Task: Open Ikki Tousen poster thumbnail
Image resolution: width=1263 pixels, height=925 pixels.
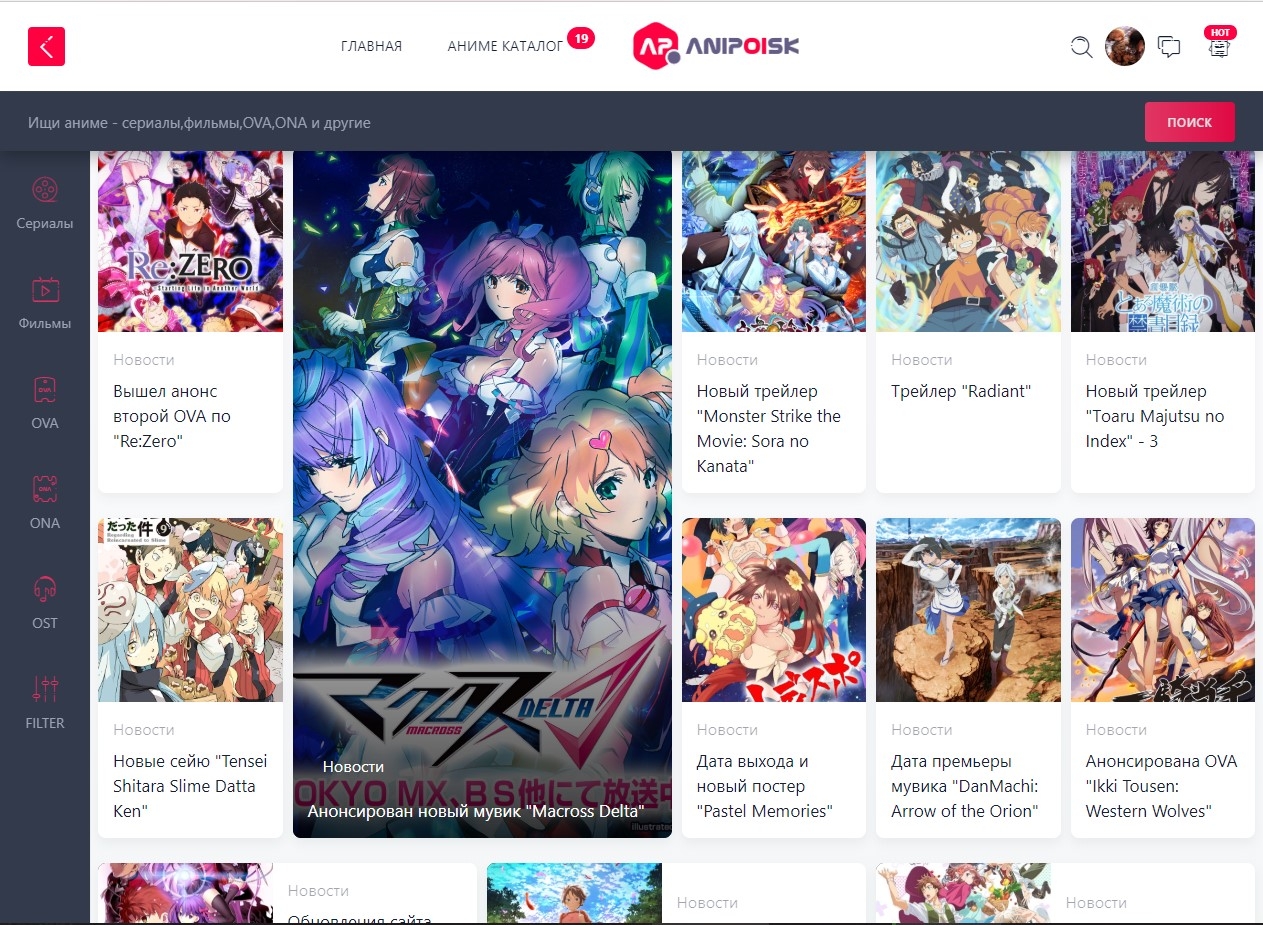Action: (x=1162, y=610)
